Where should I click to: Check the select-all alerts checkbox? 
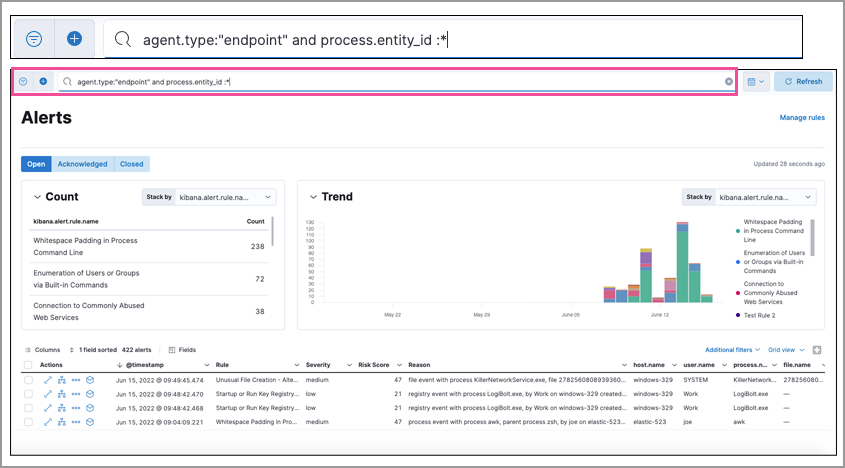tap(28, 365)
